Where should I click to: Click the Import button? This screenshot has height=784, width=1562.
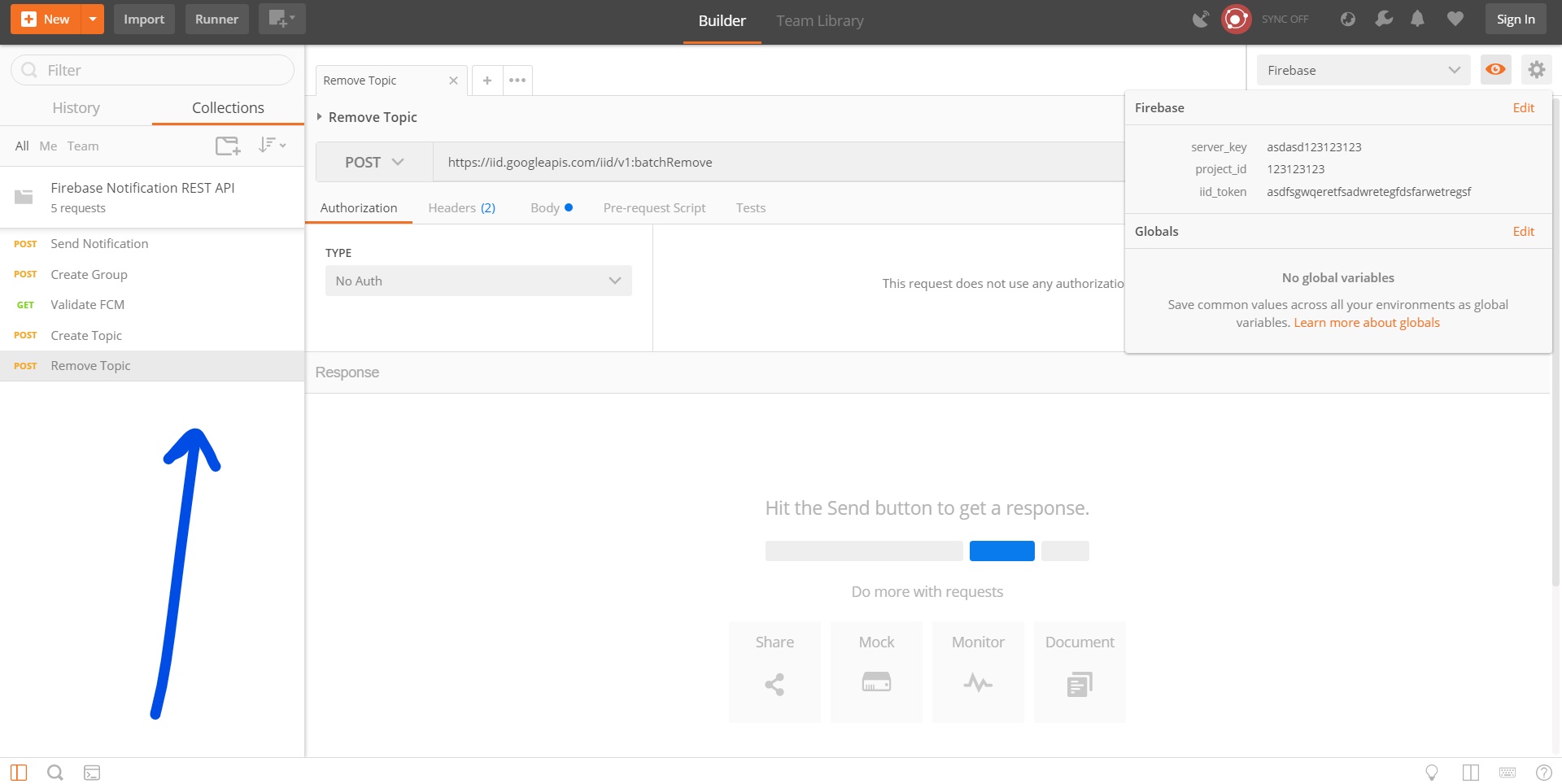(x=144, y=19)
